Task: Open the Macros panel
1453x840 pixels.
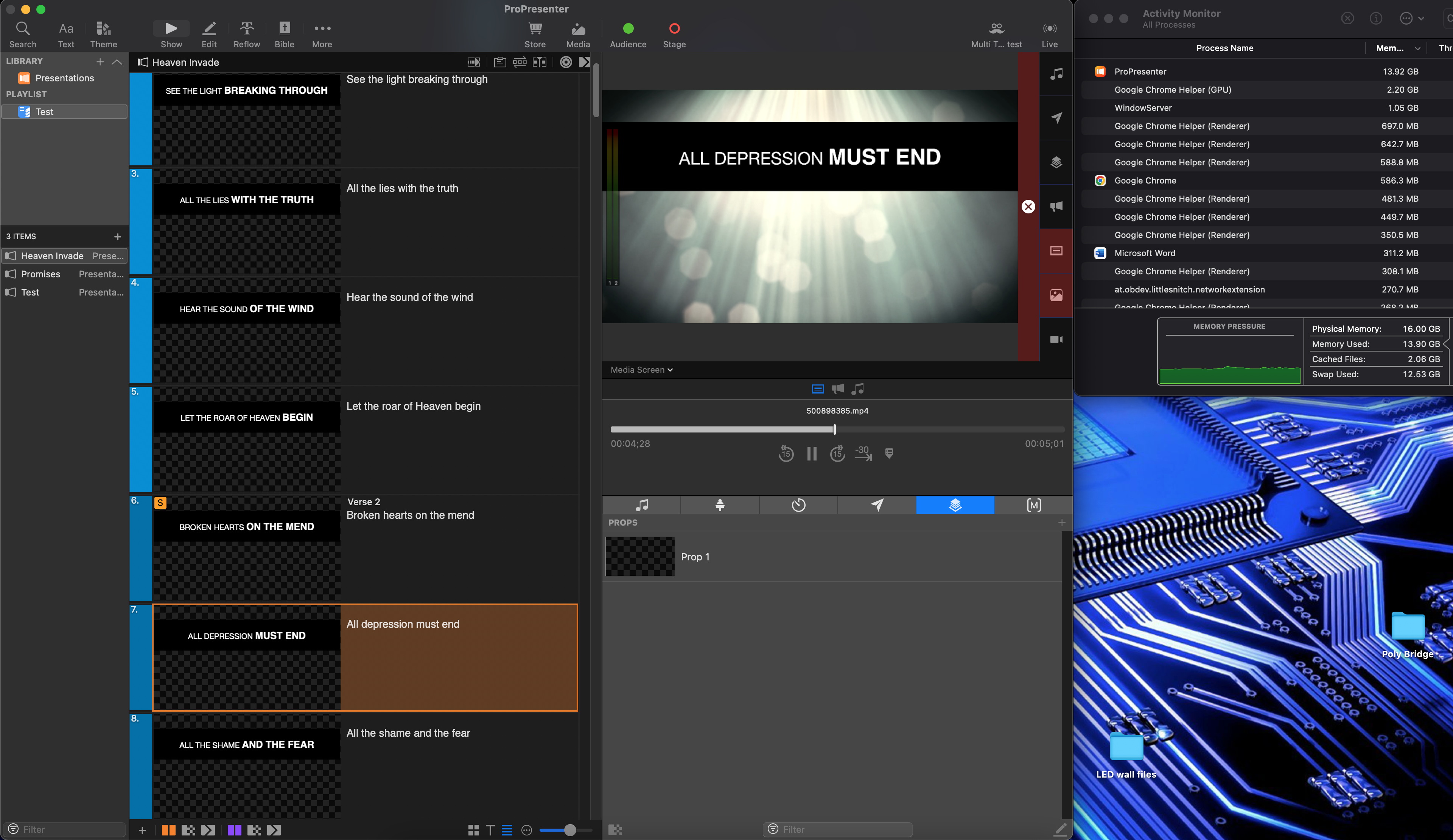Action: tap(1034, 506)
